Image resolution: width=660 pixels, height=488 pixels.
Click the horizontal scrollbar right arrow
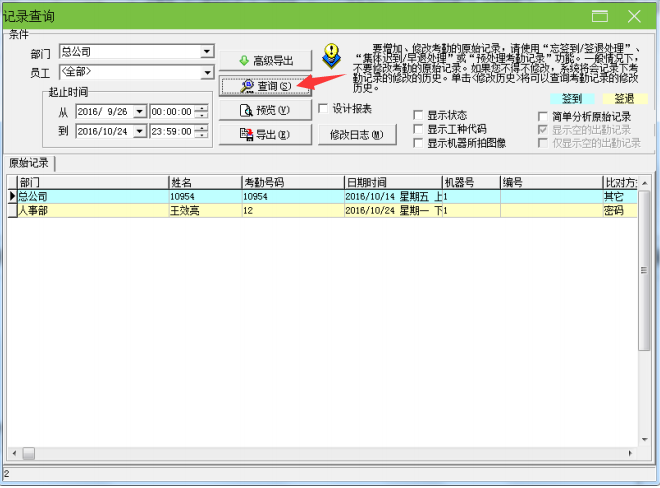630,453
